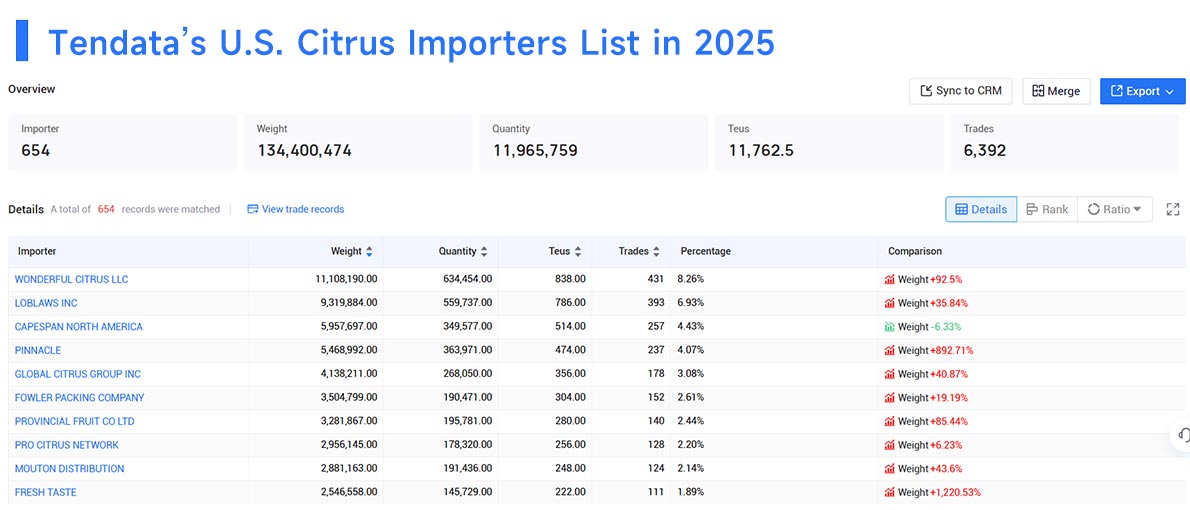This screenshot has height=510, width=1190.
Task: Click the Quantity overview card 11,965,759
Action: pos(593,142)
